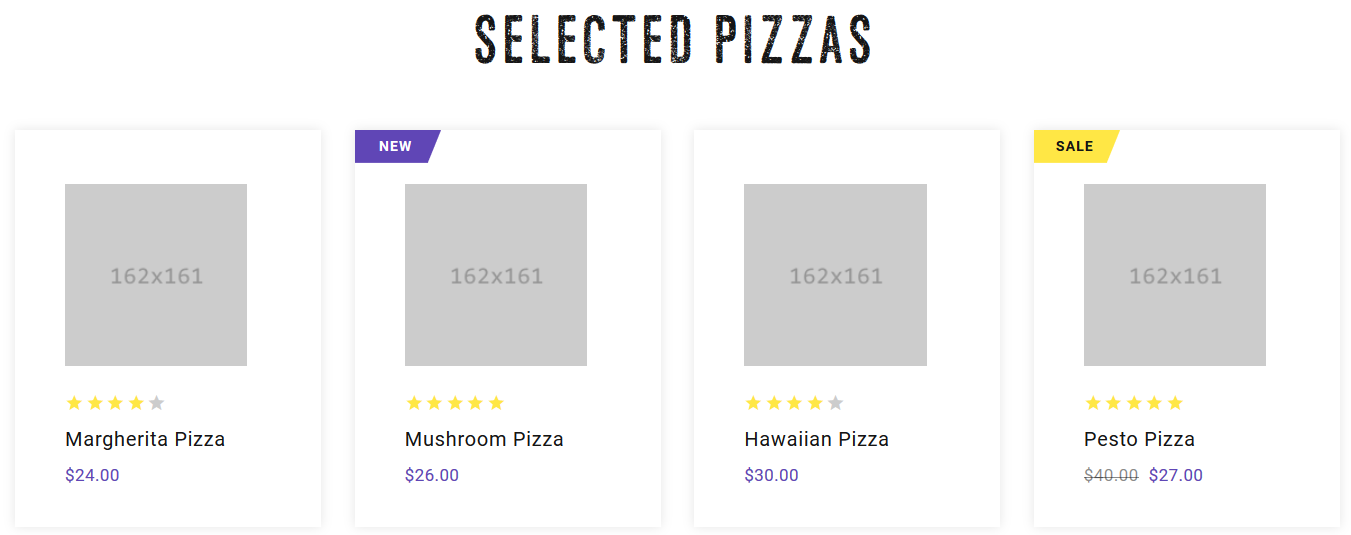This screenshot has width=1351, height=535.
Task: Click the Hawaiian Pizza star rating
Action: coord(794,403)
